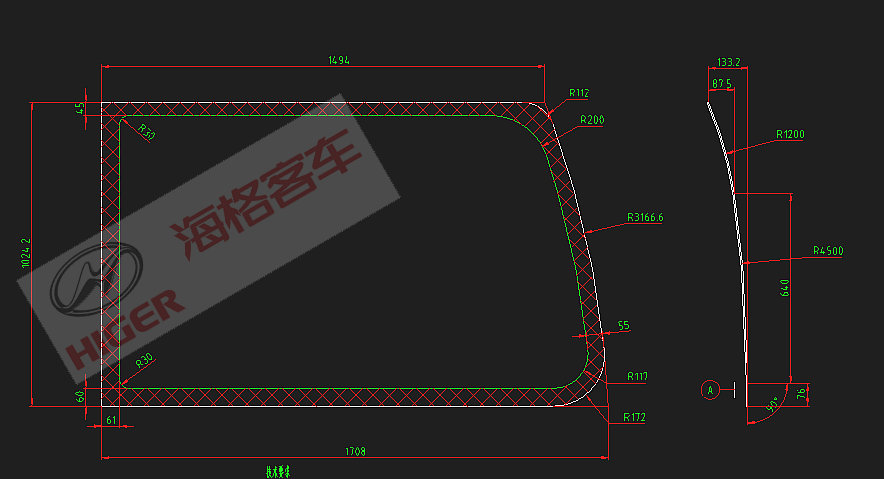Click the 87.5 profile dimension text

(x=722, y=83)
